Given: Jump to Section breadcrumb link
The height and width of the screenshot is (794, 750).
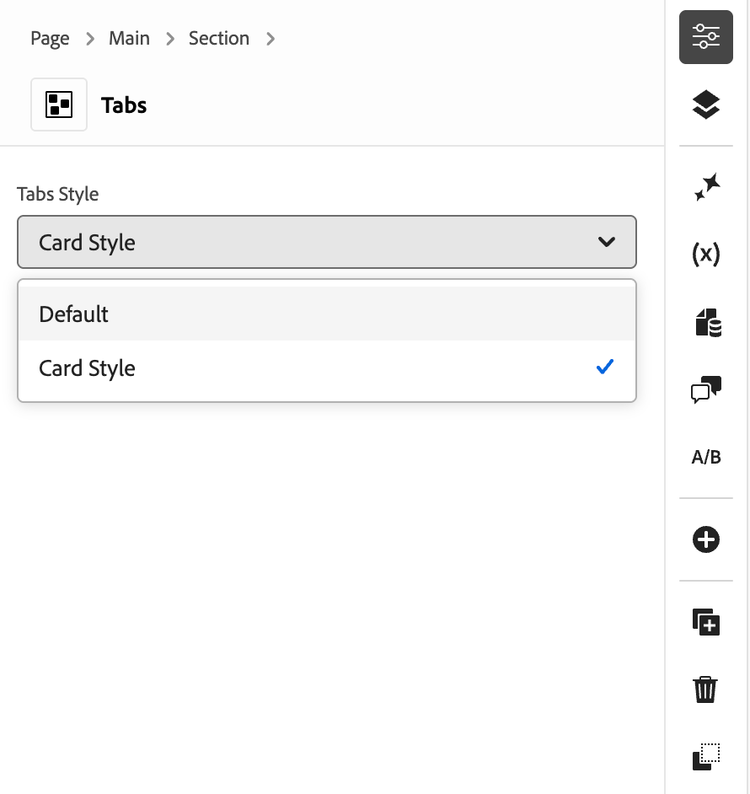Looking at the screenshot, I should pyautogui.click(x=219, y=39).
